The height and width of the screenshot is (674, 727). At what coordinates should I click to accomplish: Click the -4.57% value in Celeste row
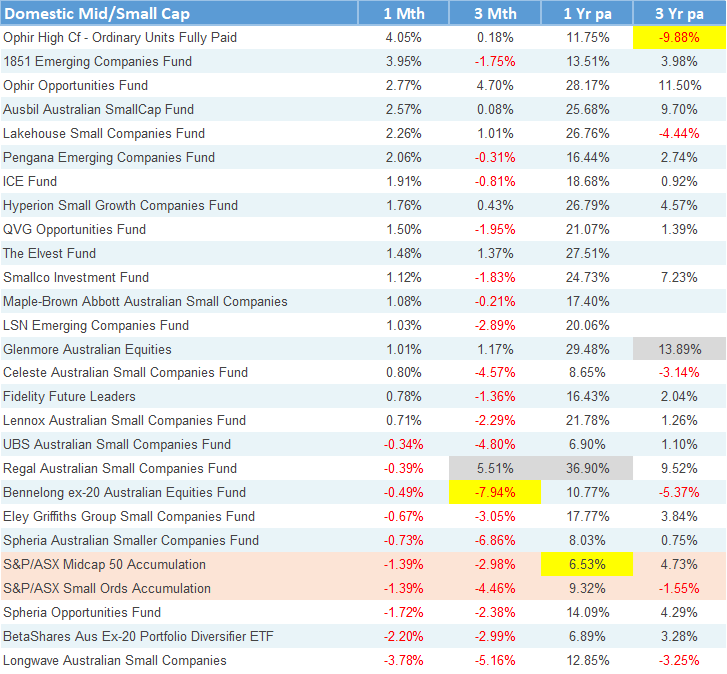495,373
